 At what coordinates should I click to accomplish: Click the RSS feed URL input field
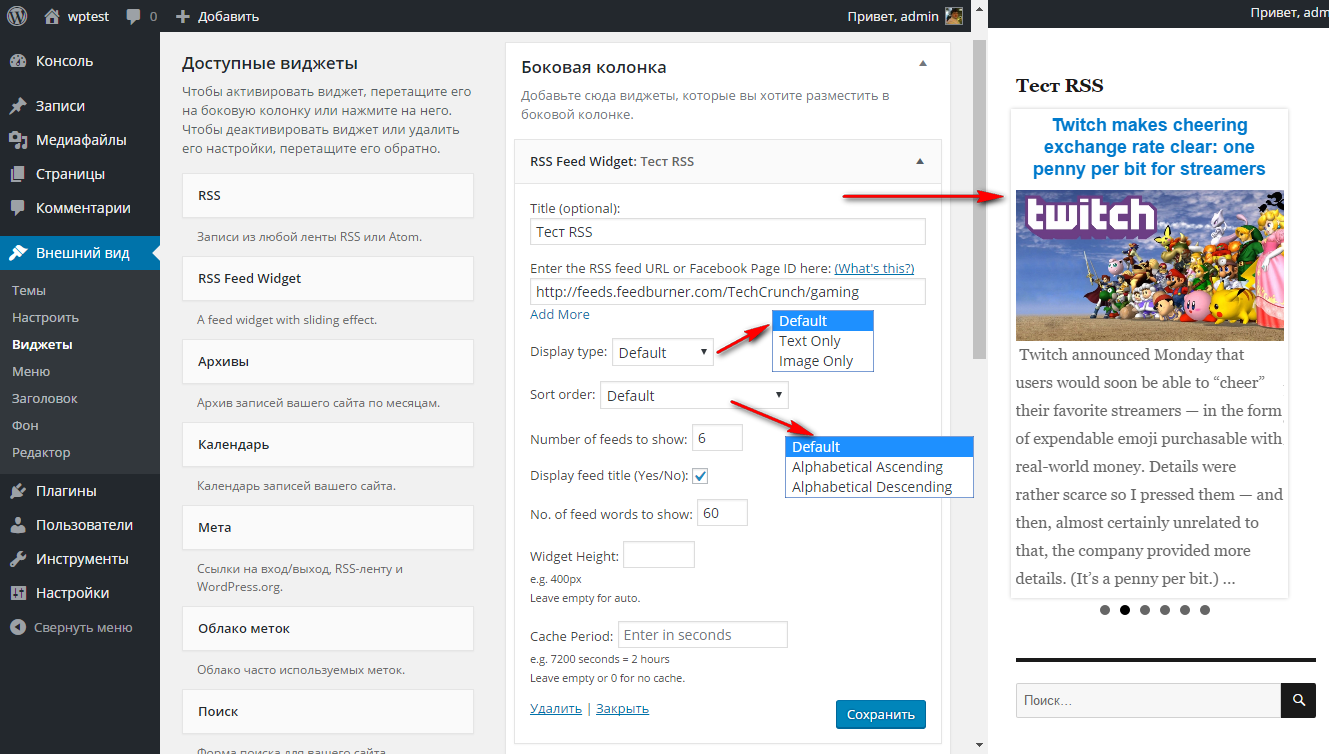coord(728,292)
